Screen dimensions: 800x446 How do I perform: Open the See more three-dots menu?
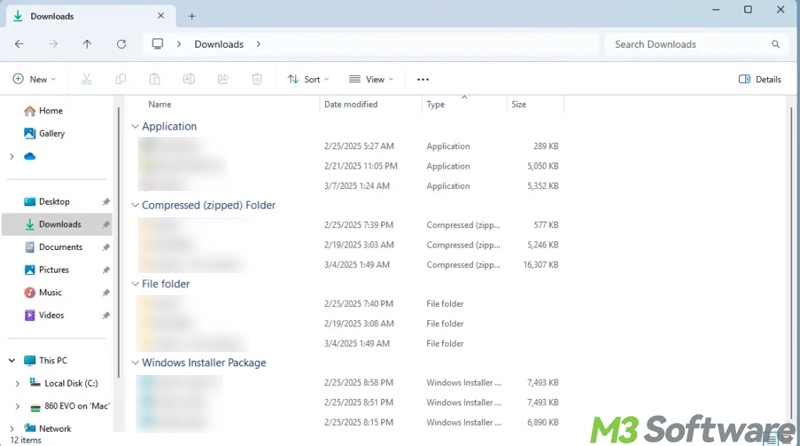coord(423,80)
